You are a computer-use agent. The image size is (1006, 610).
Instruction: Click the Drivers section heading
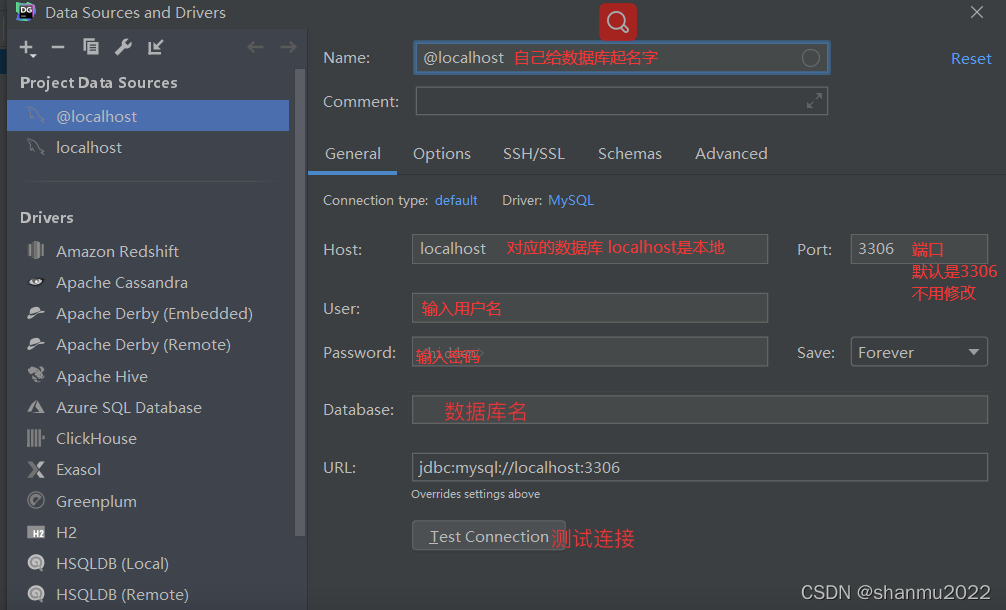46,217
